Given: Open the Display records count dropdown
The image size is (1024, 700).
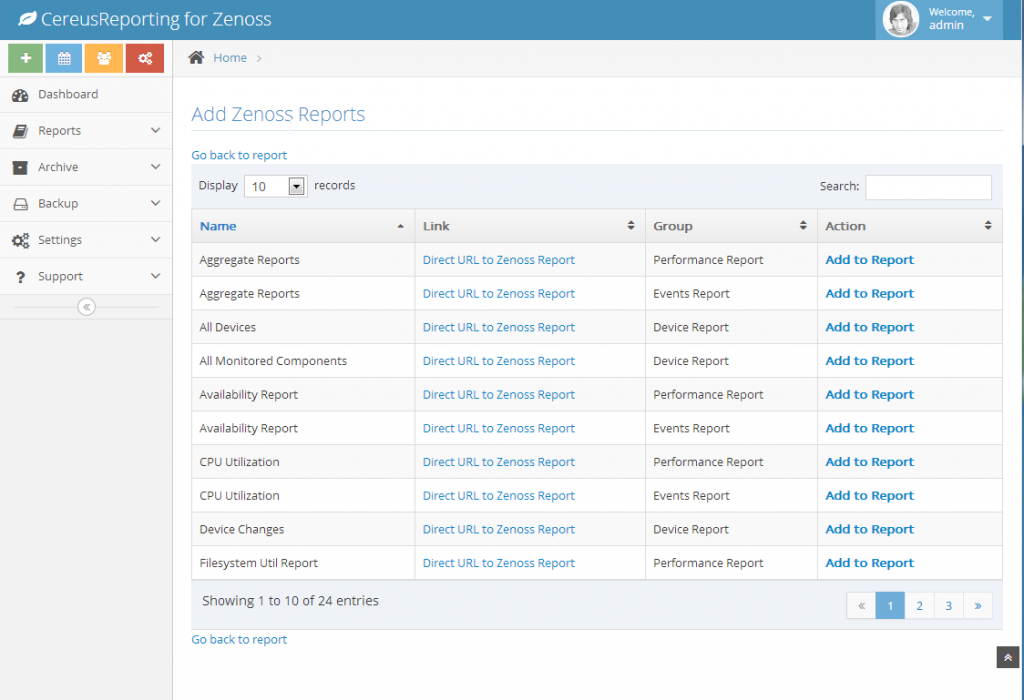Looking at the screenshot, I should tap(276, 186).
